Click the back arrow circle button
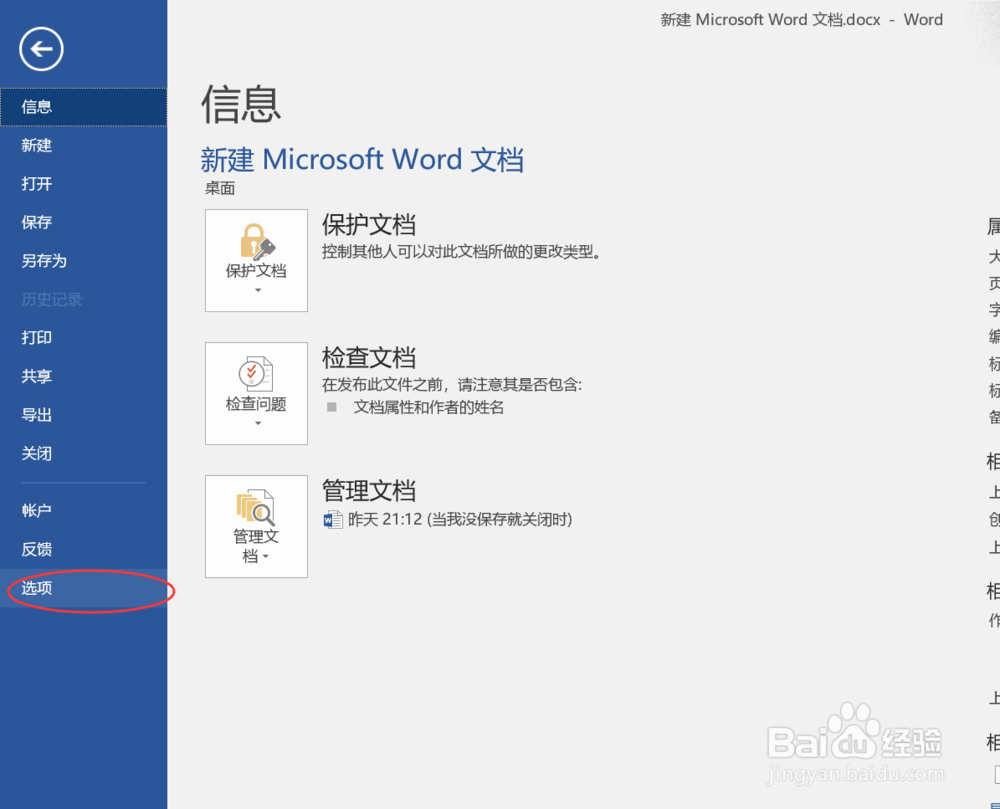 coord(41,49)
